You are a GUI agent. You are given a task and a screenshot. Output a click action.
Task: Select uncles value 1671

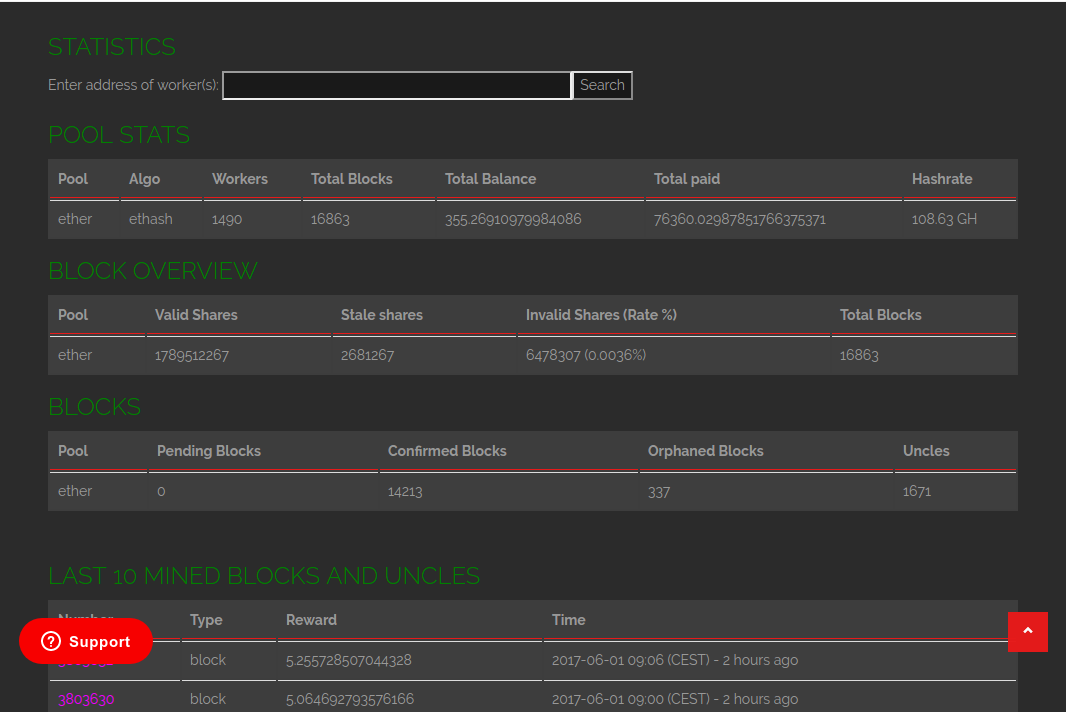click(x=916, y=491)
